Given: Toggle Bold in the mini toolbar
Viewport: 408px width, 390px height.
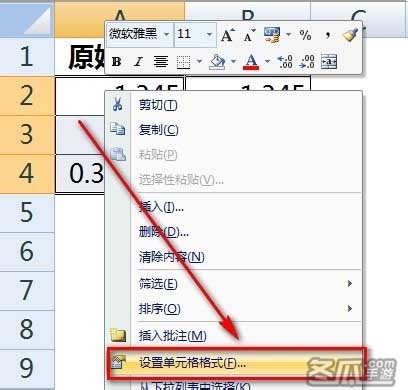Looking at the screenshot, I should point(116,62).
